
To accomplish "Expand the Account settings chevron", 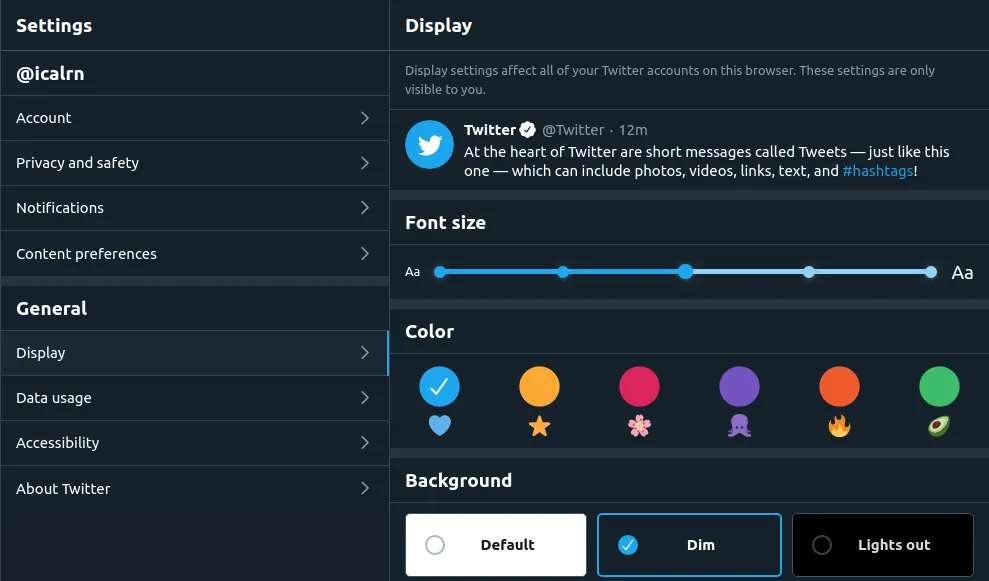I will click(x=365, y=117).
